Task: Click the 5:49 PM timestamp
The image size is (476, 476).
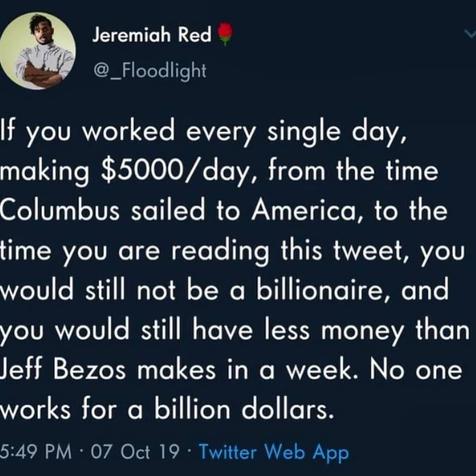Action: click(x=36, y=452)
